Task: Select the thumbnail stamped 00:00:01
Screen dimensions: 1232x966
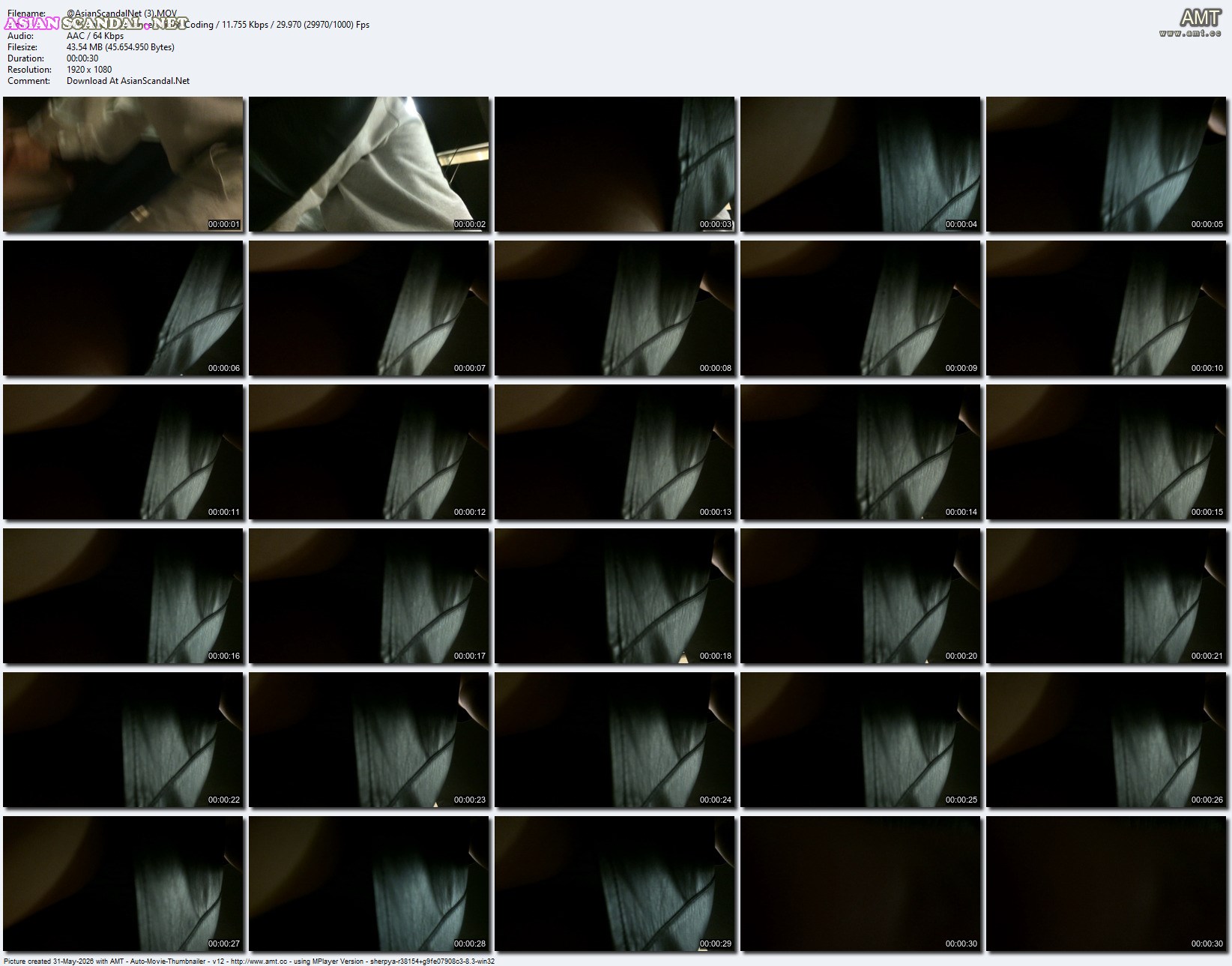Action: pyautogui.click(x=123, y=164)
